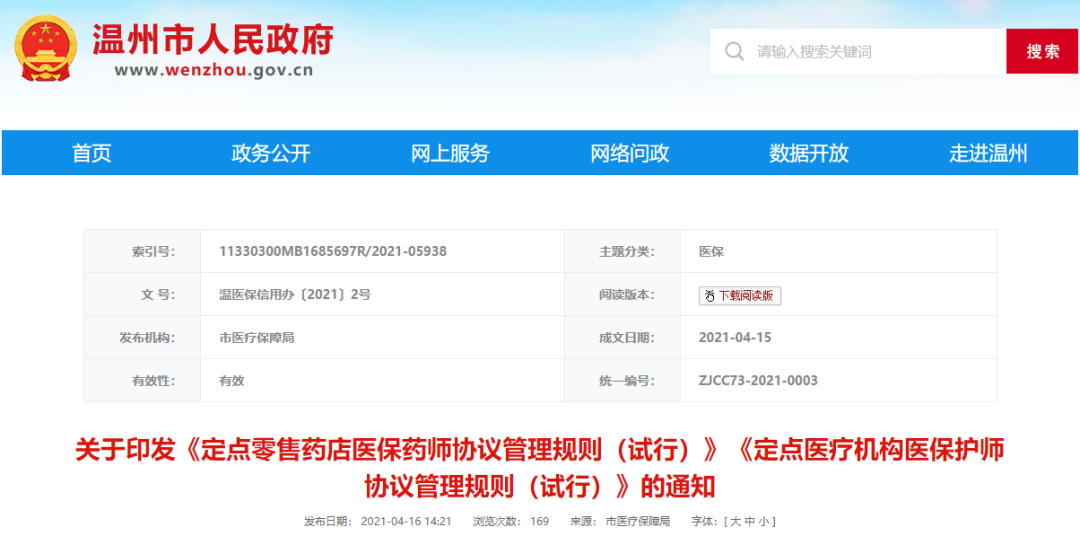1080x536 pixels.
Task: Set font size to 小
Action: tap(765, 522)
